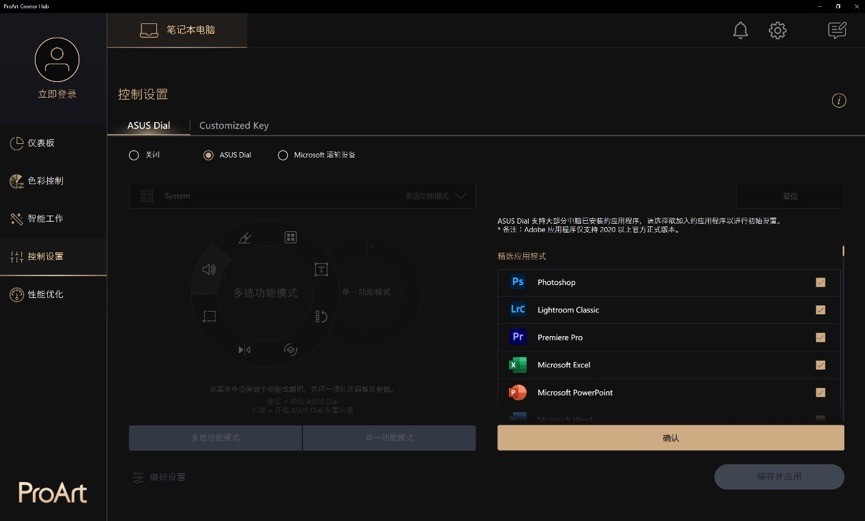Open 仪表板 dashboard in sidebar
Viewport: 865px width, 521px height.
pos(53,143)
